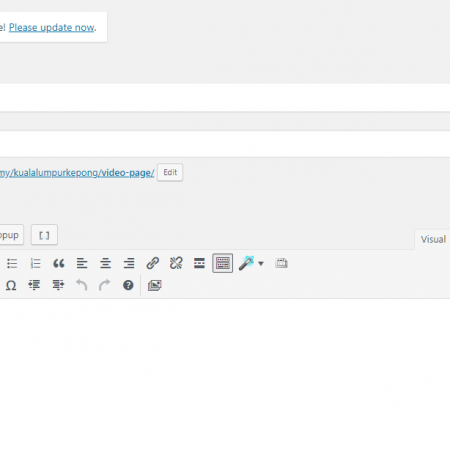The height and width of the screenshot is (450, 450).
Task: Open keyboard shortcuts help icon
Action: pos(128,285)
